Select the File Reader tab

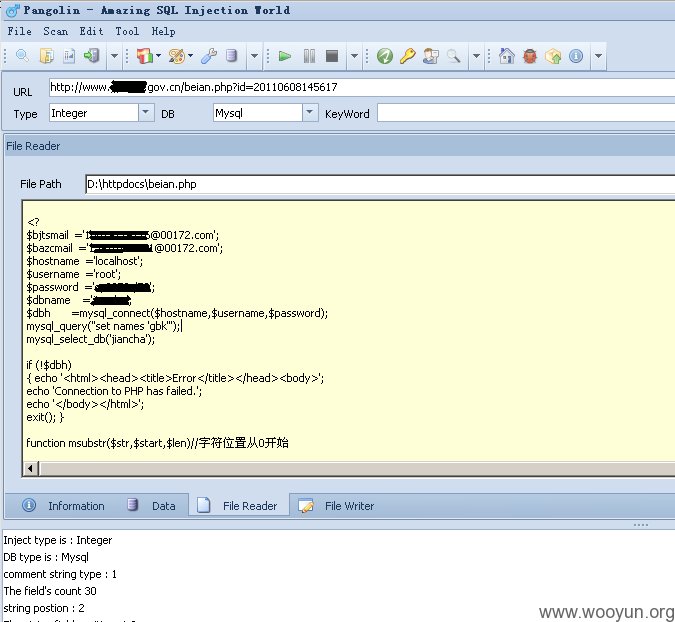tap(238, 506)
